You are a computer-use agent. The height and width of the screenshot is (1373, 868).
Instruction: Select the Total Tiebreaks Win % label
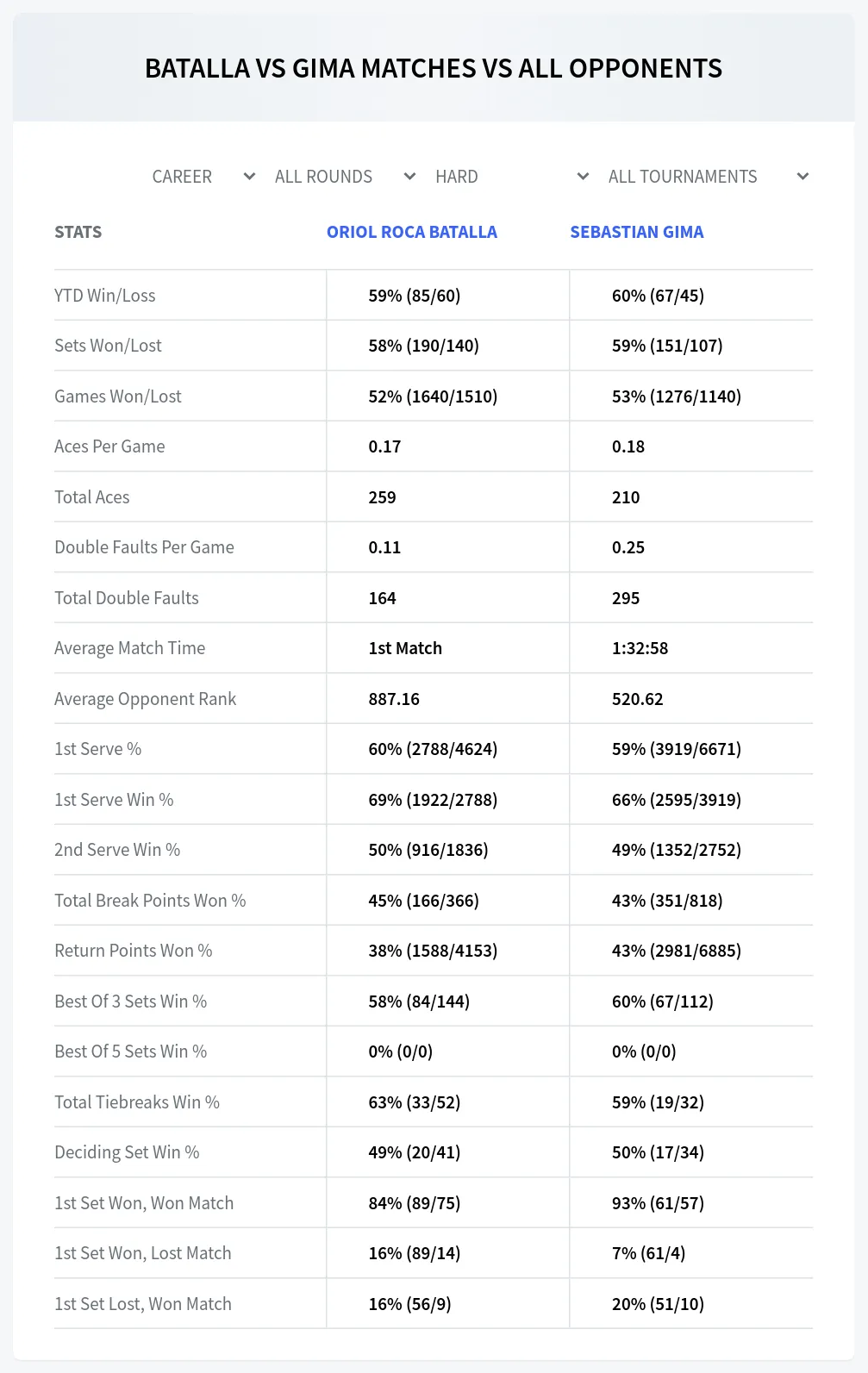click(x=137, y=1102)
